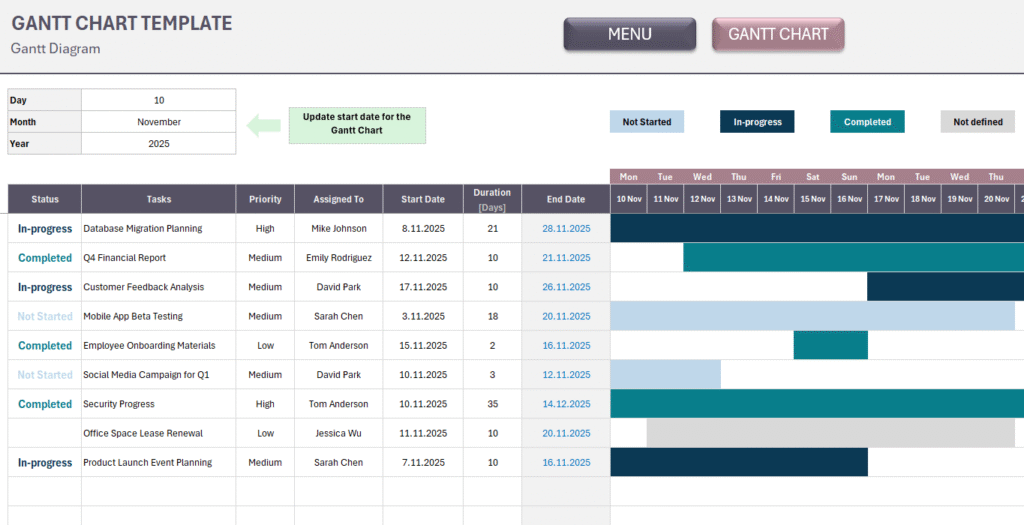This screenshot has width=1024, height=525.
Task: Select the Priority column header
Action: pos(265,199)
